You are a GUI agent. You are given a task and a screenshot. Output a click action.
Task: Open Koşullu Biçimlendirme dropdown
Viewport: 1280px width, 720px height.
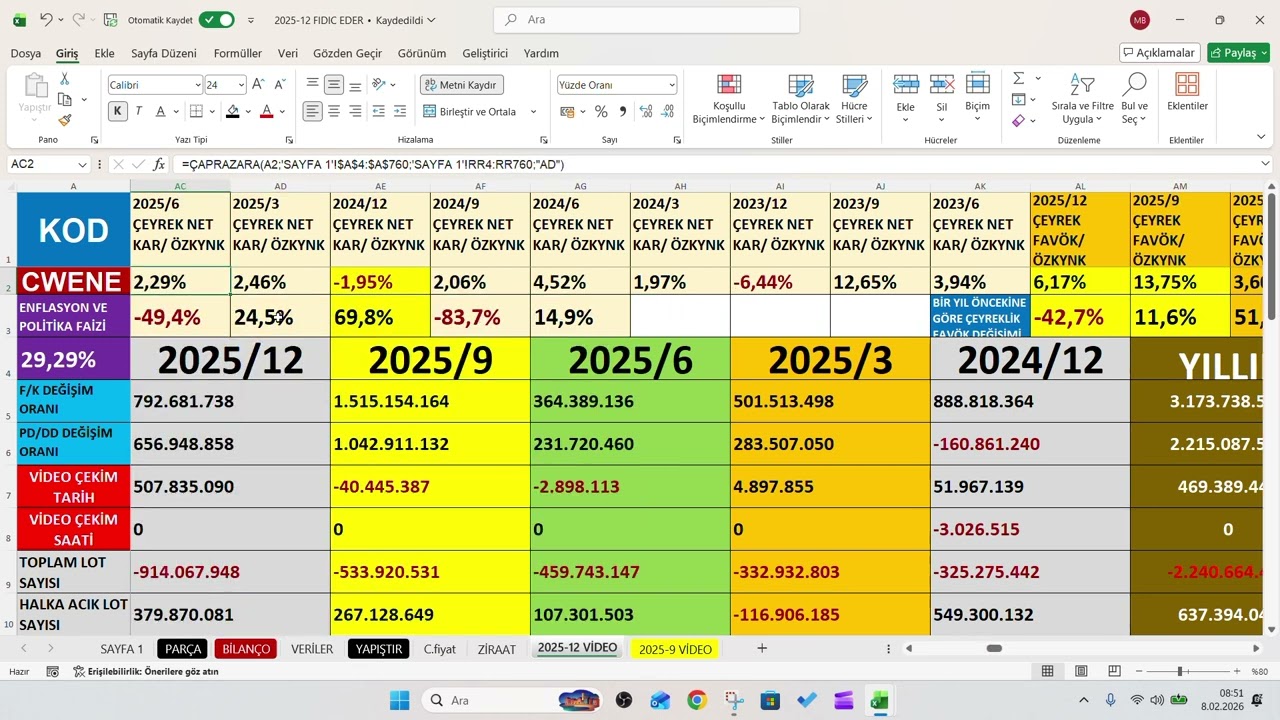point(729,99)
